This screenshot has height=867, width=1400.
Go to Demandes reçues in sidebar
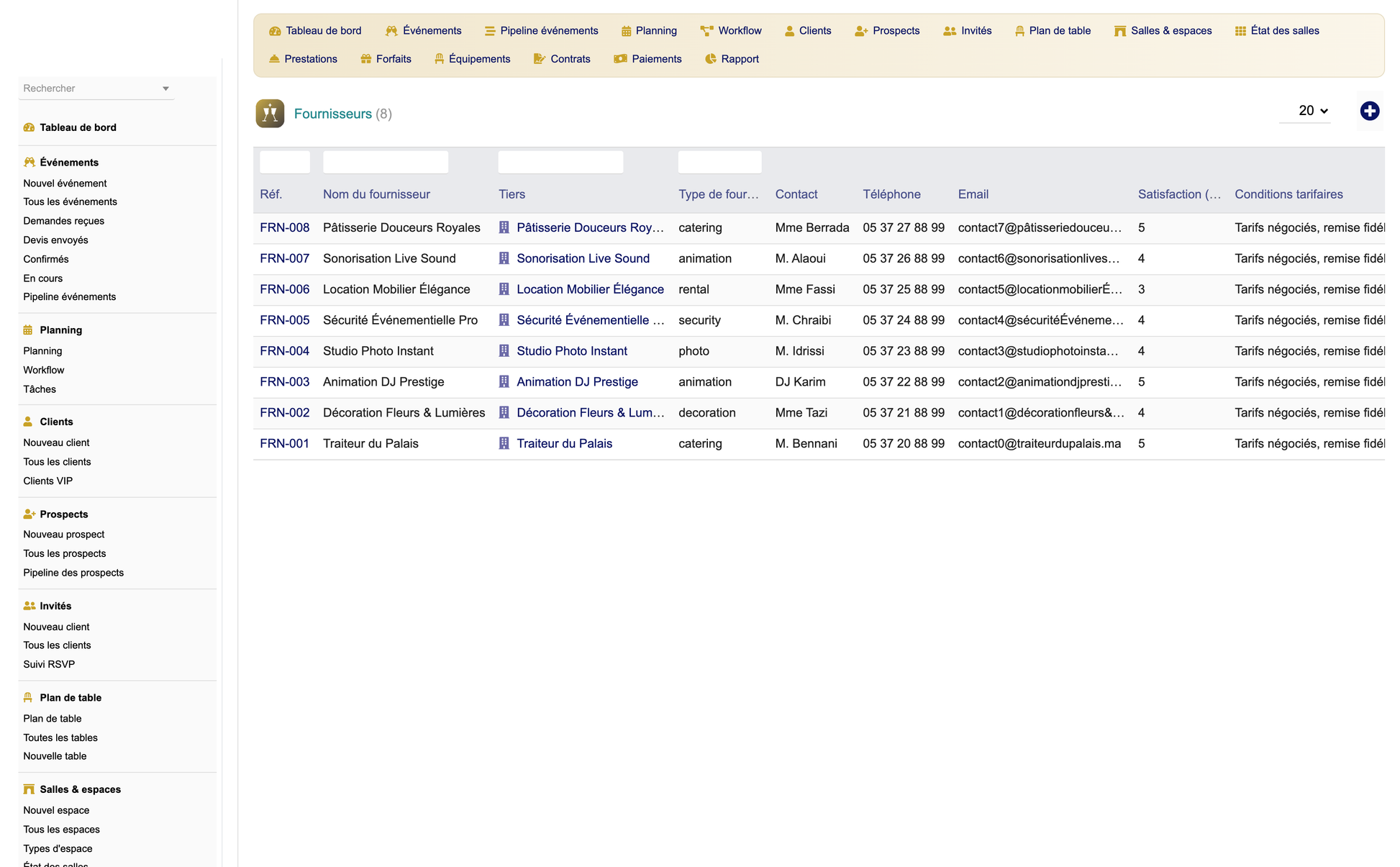(x=63, y=221)
